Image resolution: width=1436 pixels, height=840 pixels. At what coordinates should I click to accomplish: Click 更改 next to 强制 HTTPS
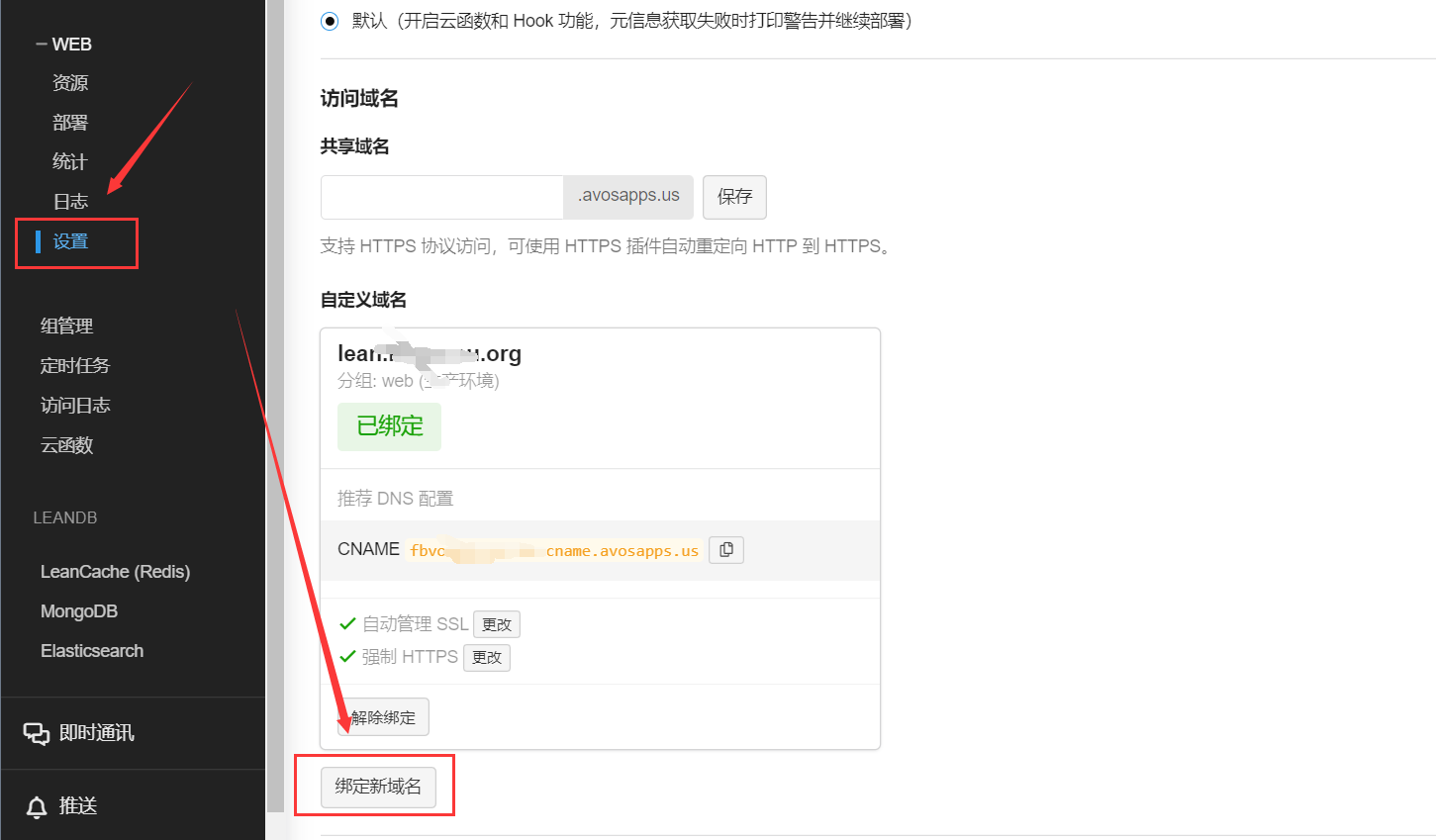487,658
